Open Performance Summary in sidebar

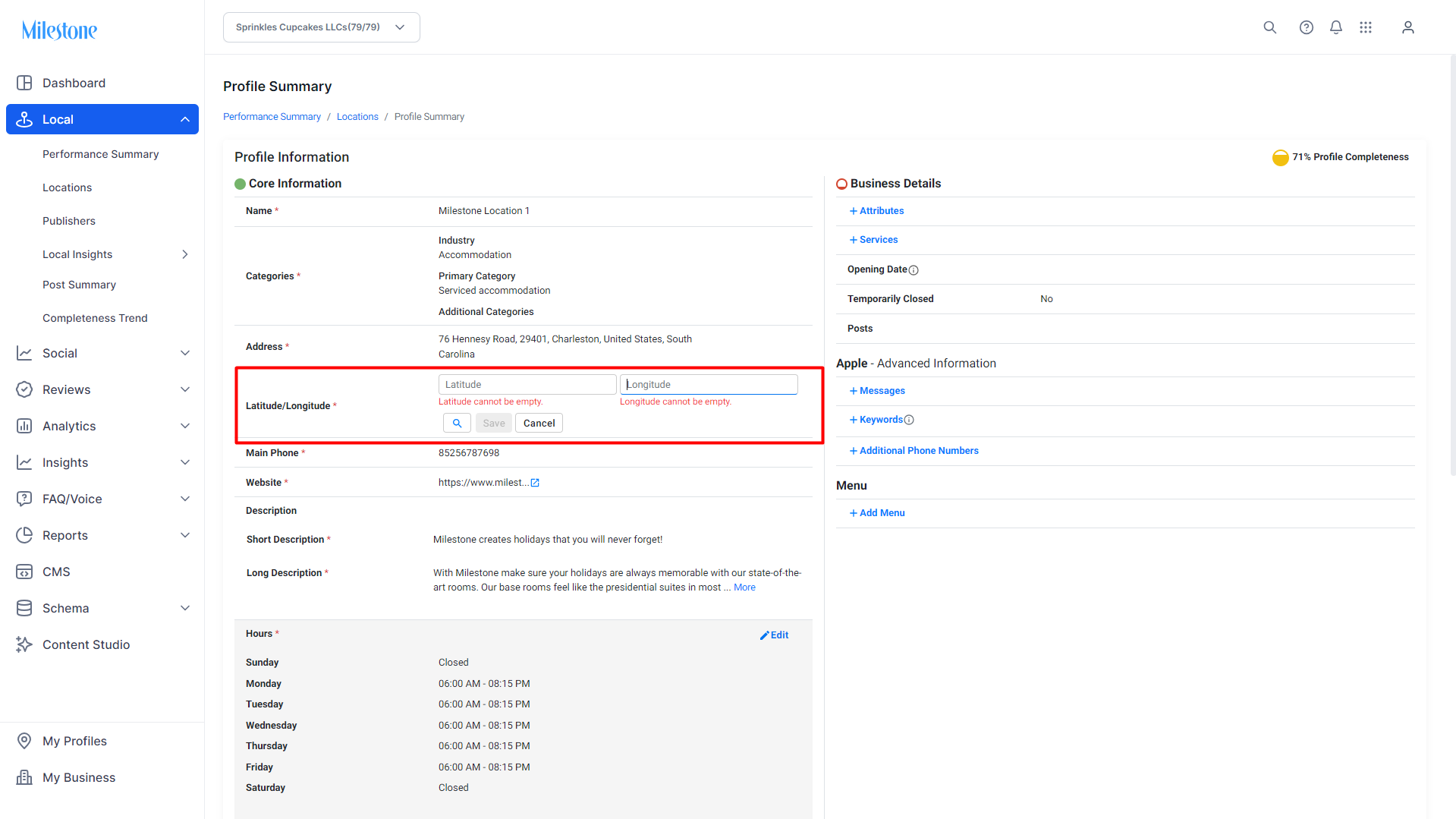pos(101,154)
